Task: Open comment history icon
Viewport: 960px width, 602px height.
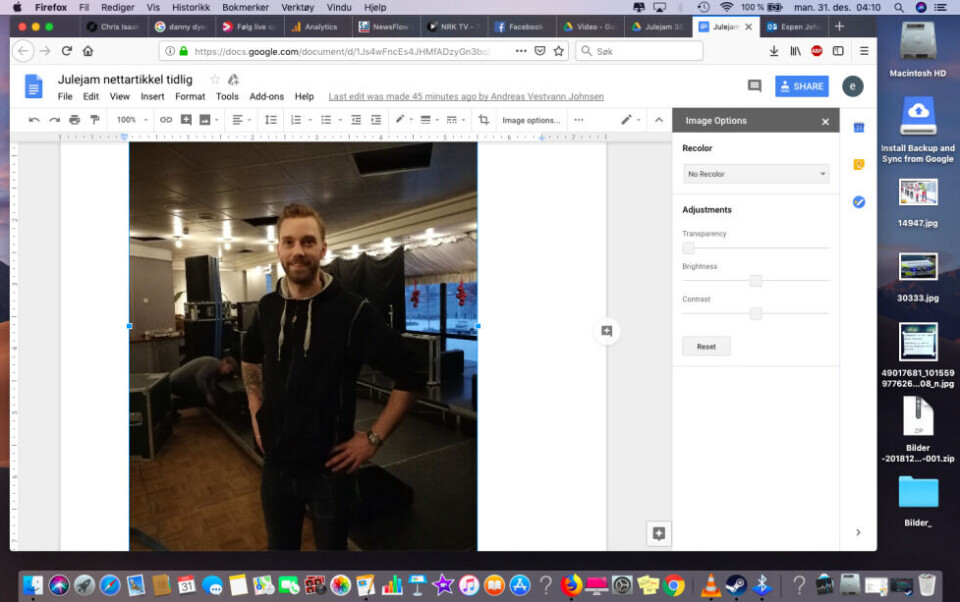Action: [754, 87]
